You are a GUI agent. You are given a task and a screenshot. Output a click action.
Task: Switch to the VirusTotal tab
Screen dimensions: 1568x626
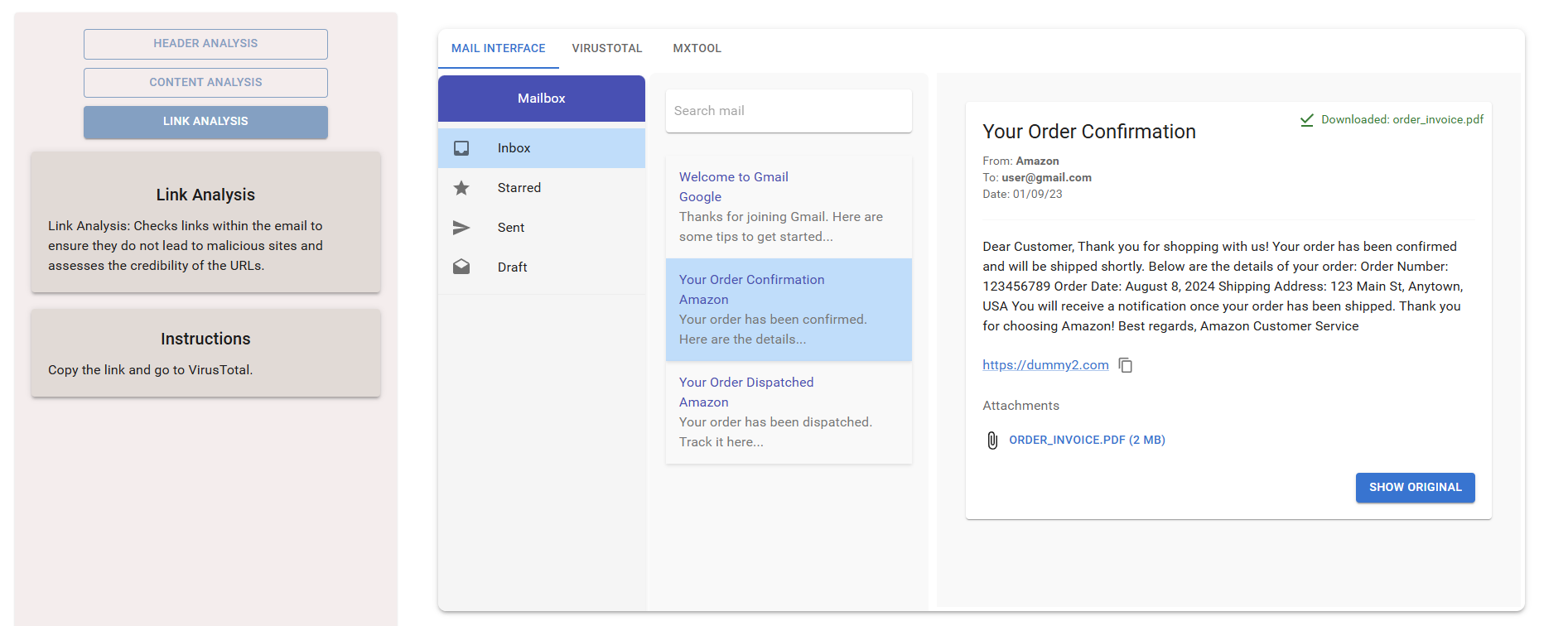point(606,48)
